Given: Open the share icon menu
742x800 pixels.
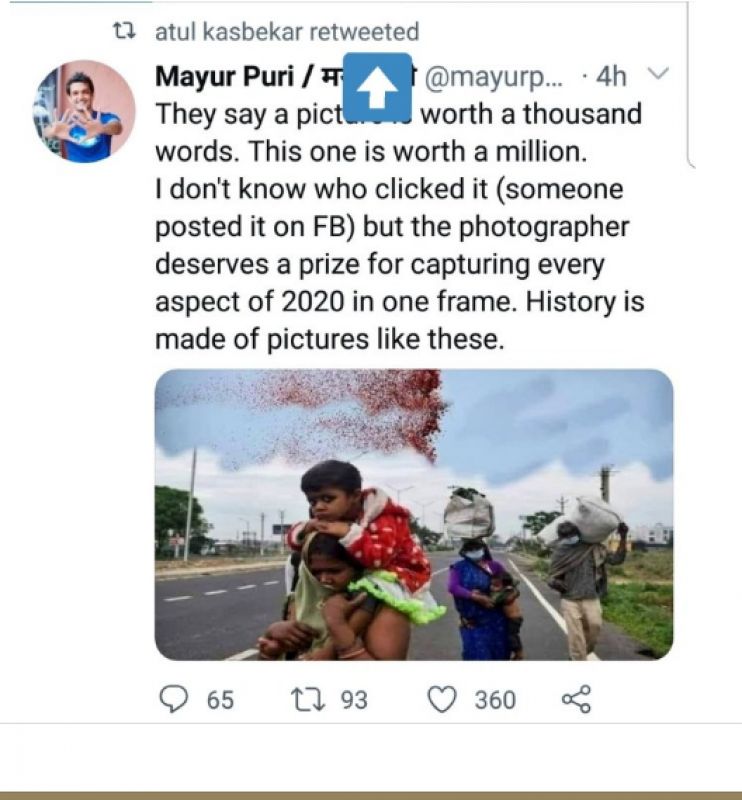Looking at the screenshot, I should coord(576,700).
